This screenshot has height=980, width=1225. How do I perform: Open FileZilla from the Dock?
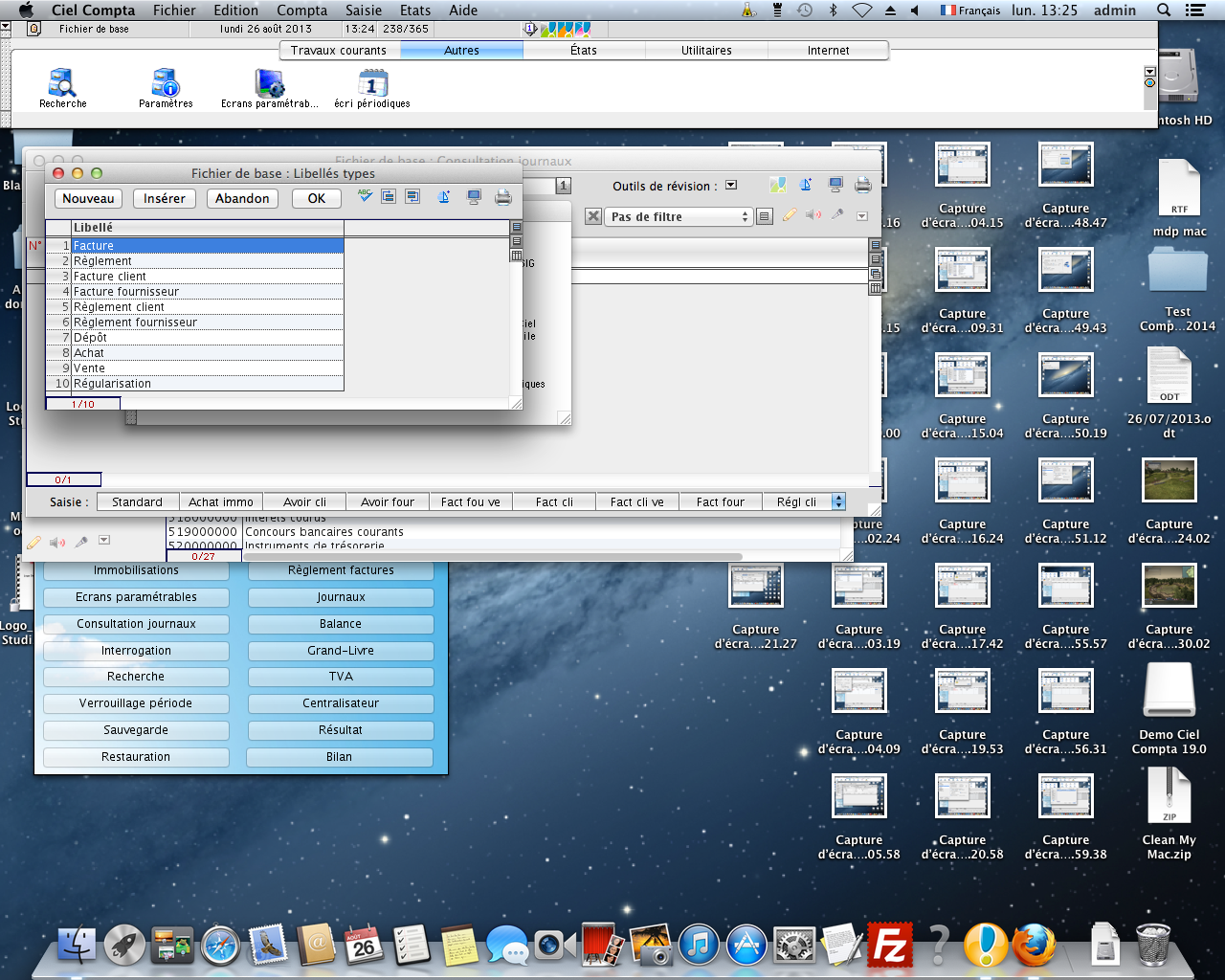coord(889,946)
